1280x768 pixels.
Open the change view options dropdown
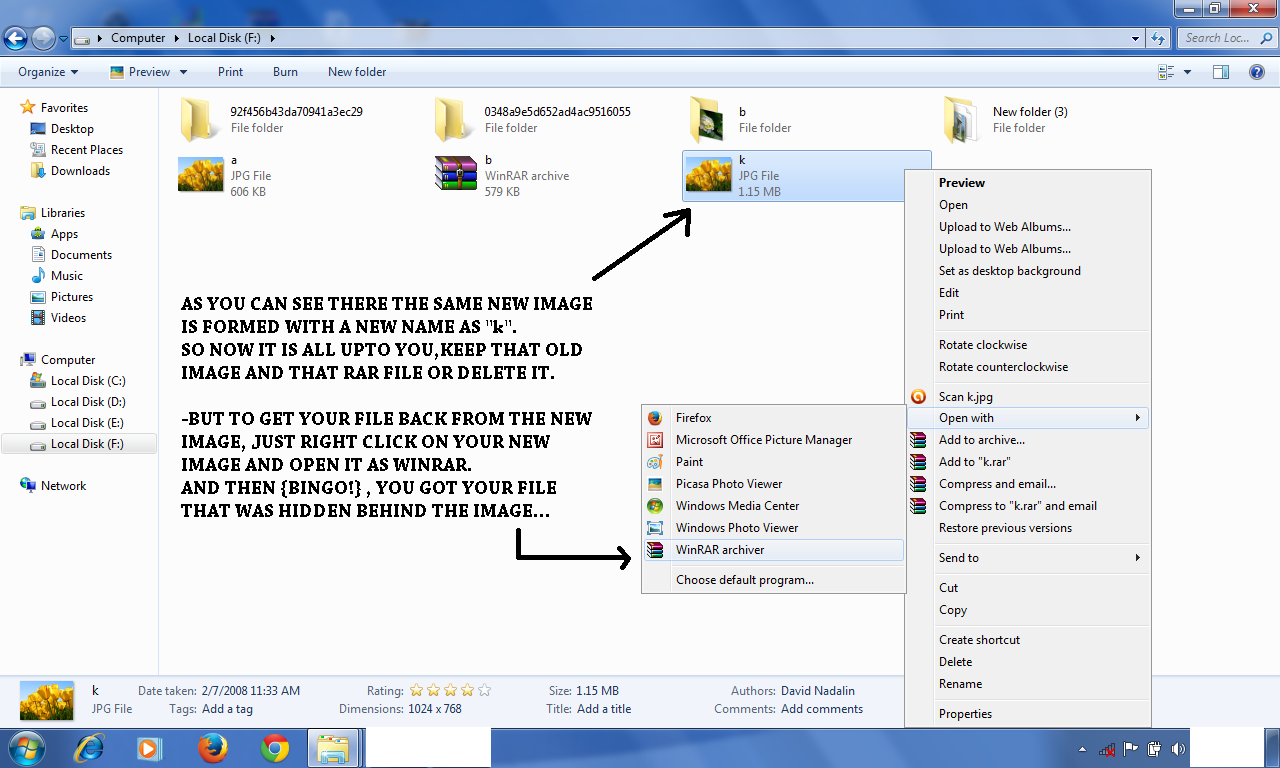[1188, 72]
